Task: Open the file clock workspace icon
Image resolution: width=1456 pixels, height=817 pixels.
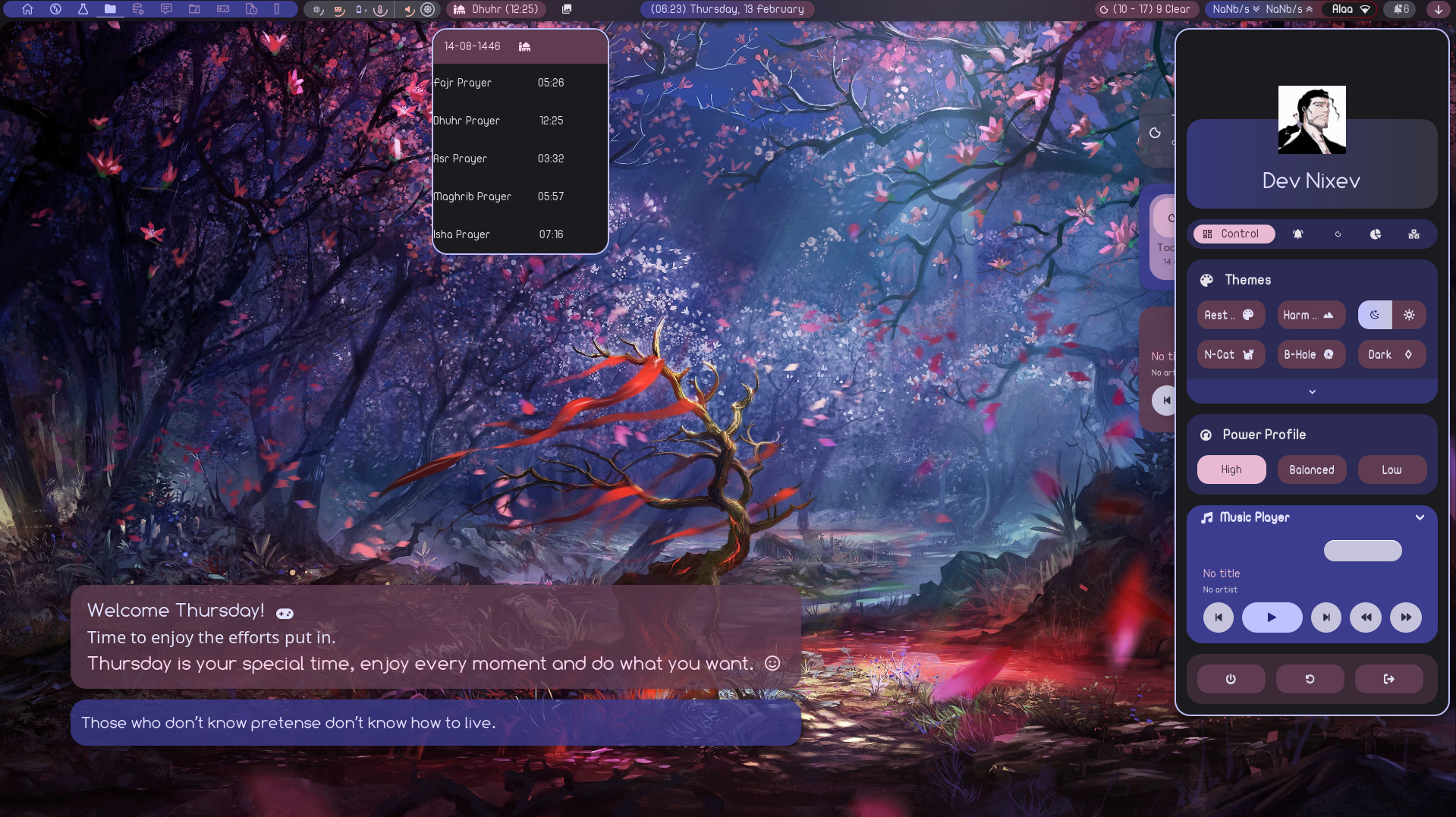Action: coord(251,9)
